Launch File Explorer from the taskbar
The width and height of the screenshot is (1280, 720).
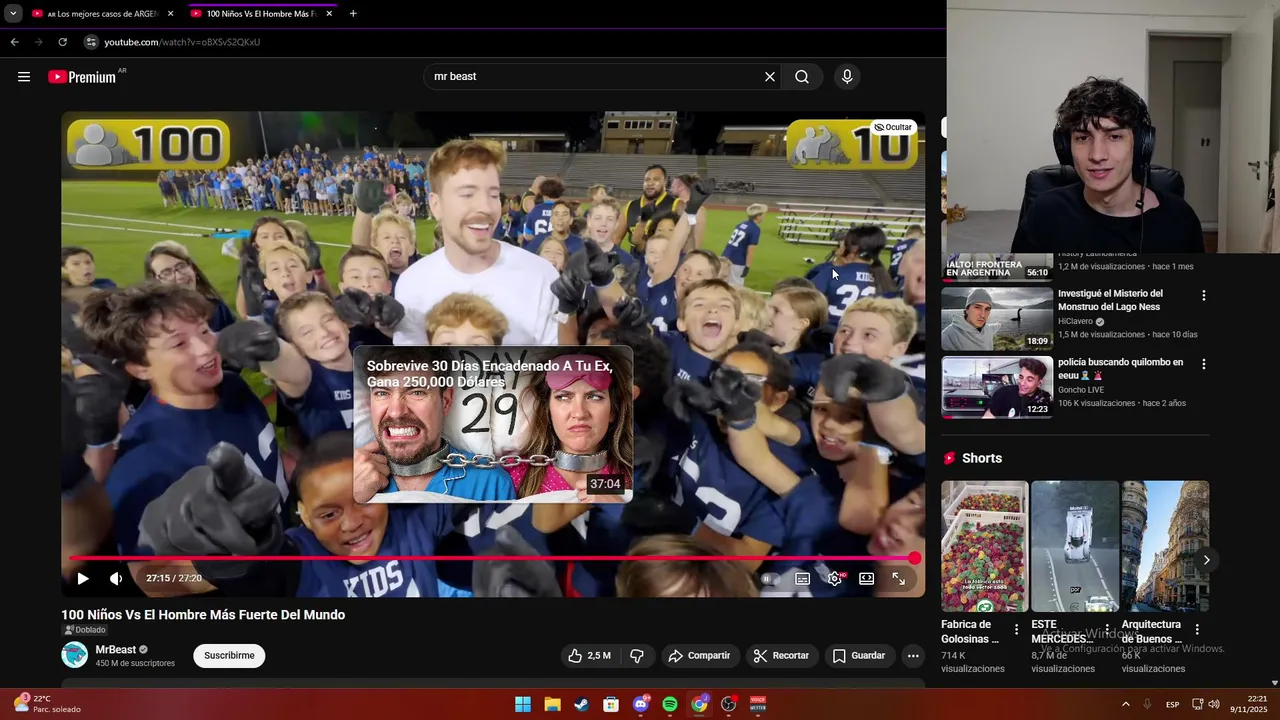(x=552, y=705)
